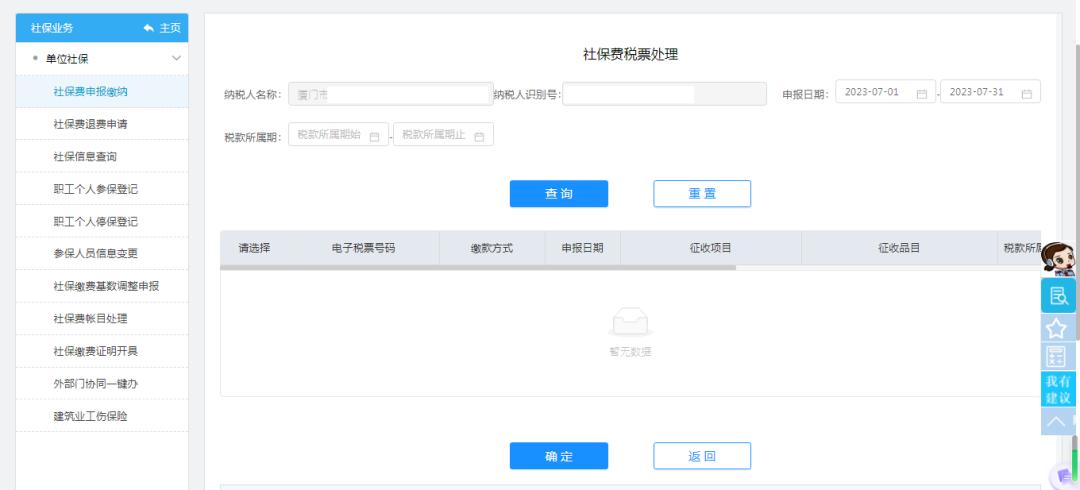Click the 征收品目 column header

(899, 248)
